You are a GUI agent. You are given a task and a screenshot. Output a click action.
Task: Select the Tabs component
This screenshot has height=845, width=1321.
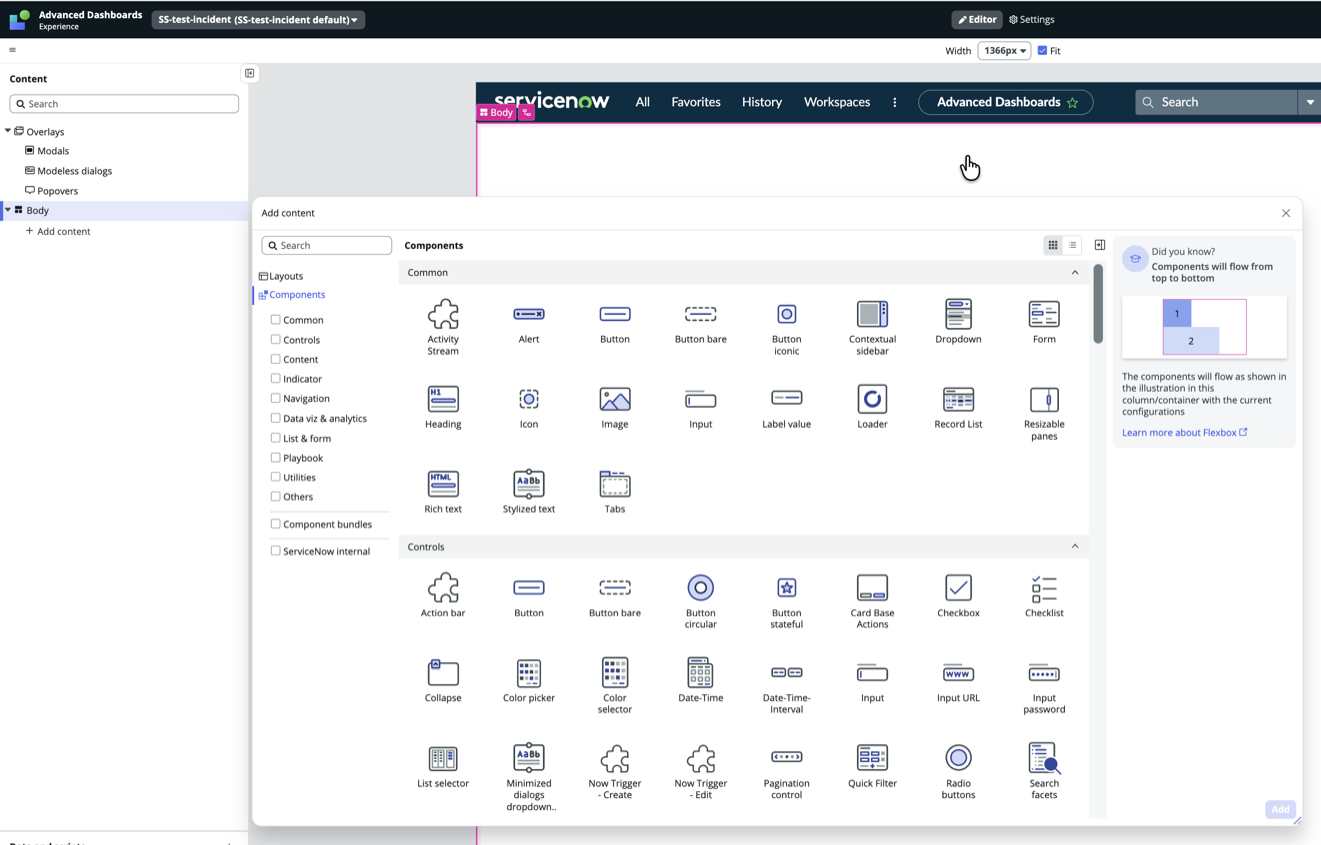pyautogui.click(x=615, y=491)
